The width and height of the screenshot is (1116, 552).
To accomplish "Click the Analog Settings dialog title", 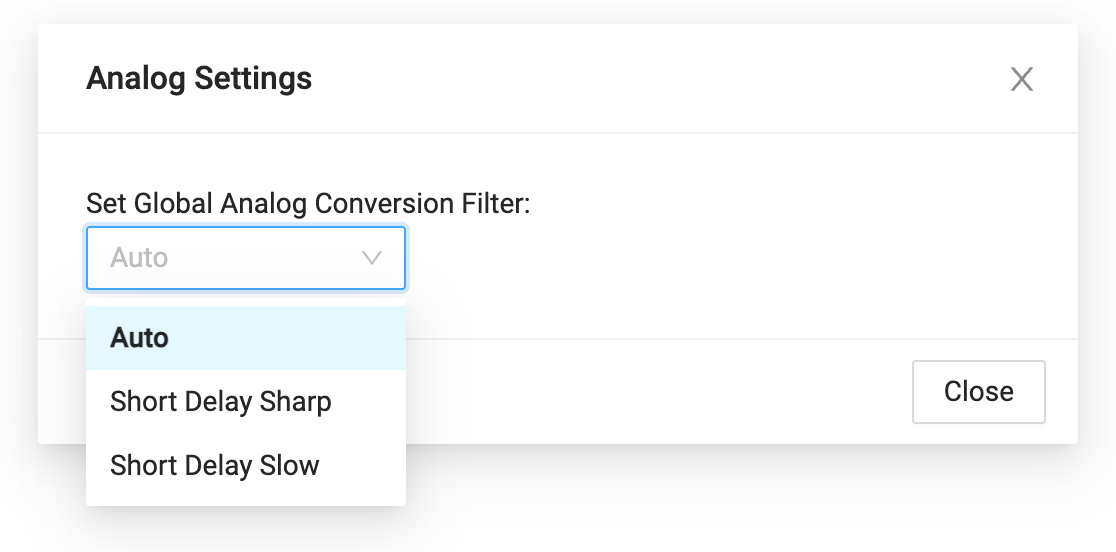I will click(x=199, y=78).
